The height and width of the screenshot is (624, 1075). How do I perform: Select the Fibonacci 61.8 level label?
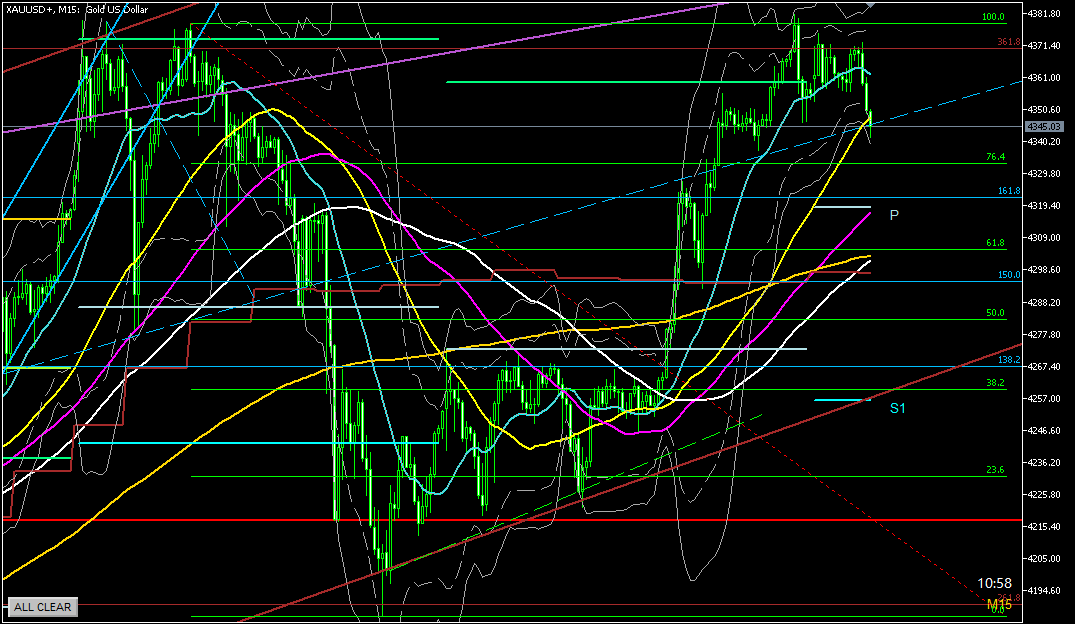pos(994,243)
